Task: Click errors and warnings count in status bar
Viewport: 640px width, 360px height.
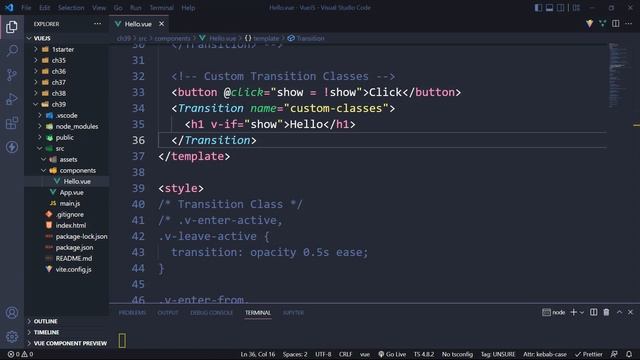Action: [20, 354]
